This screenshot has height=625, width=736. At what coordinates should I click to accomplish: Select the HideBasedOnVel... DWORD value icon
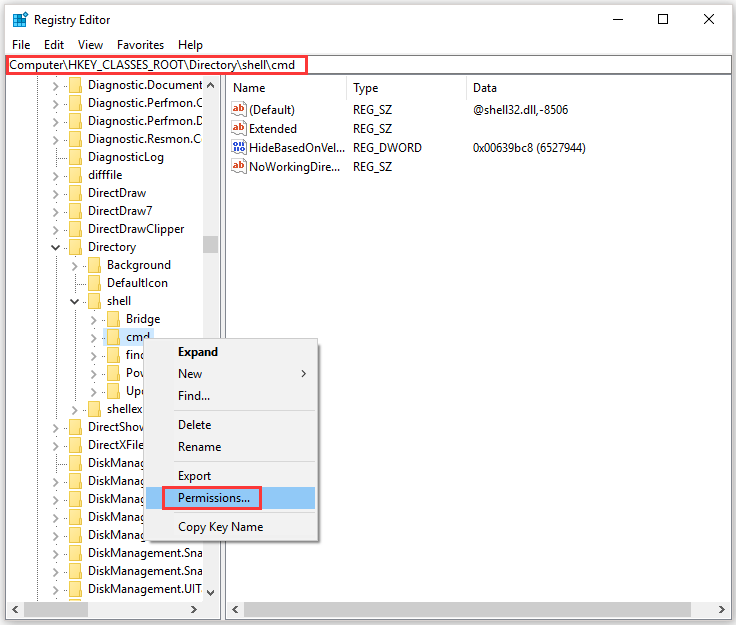tap(238, 147)
